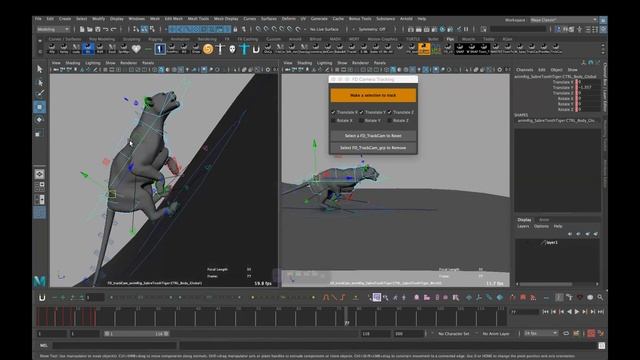Click Select a FD_TrackCam to Reset button
Image resolution: width=640 pixels, height=360 pixels.
[x=373, y=136]
